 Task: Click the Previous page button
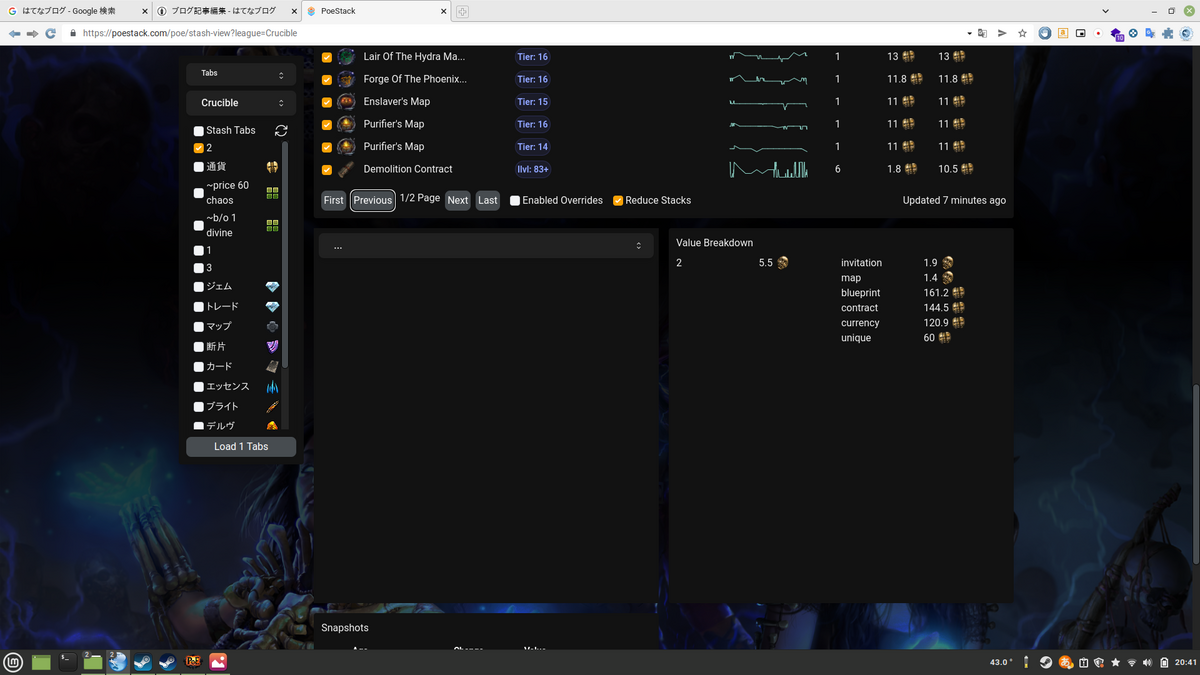(372, 200)
